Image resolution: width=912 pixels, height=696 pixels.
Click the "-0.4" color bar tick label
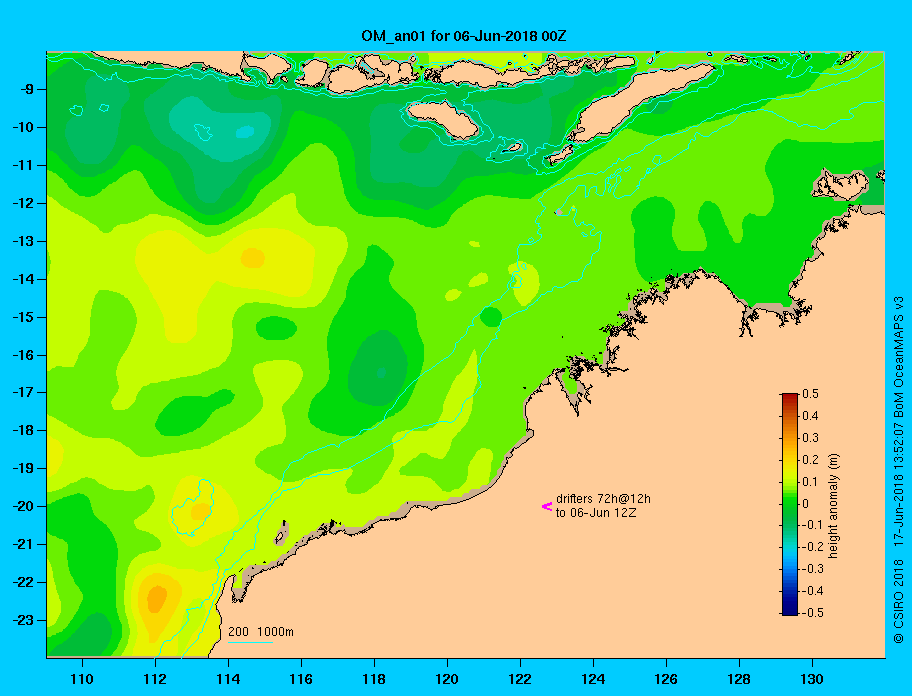click(x=812, y=591)
